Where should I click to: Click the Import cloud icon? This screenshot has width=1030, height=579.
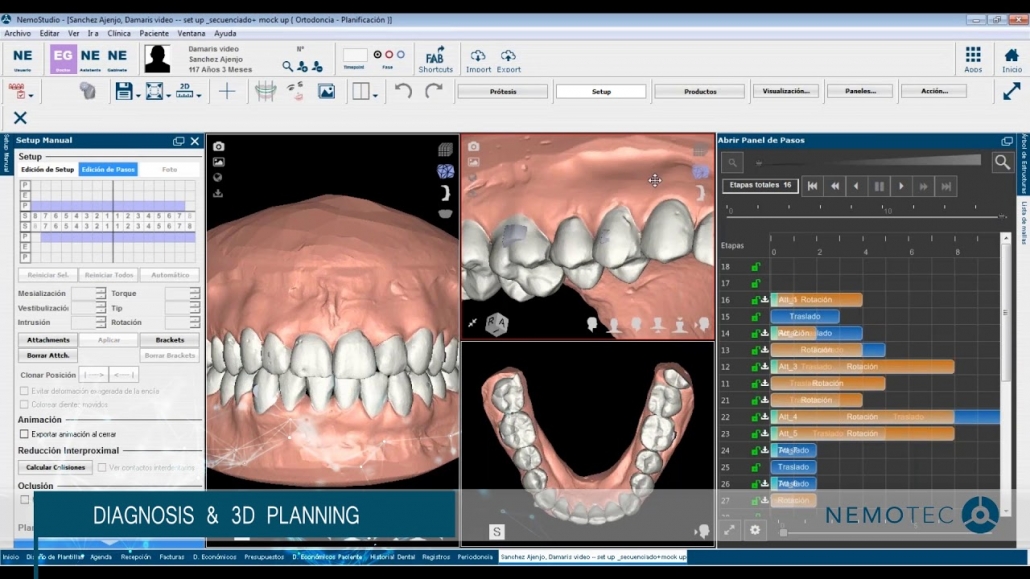click(x=478, y=60)
